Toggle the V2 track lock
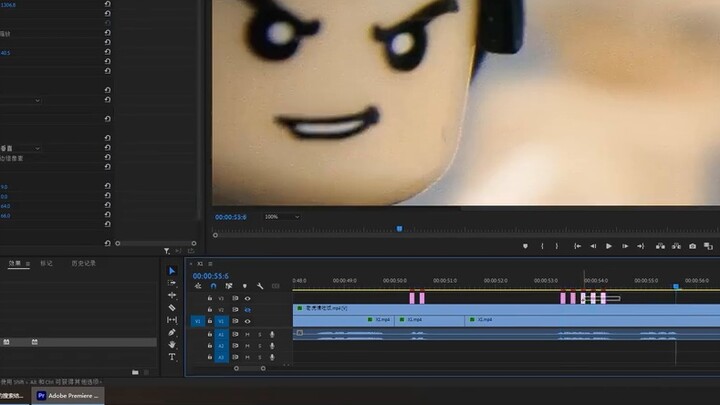The image size is (720, 405). (210, 310)
